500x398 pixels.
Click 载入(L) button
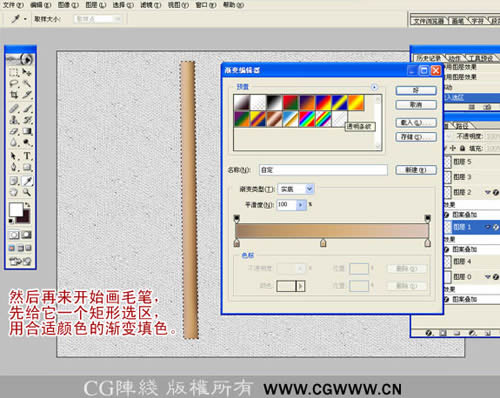tap(416, 123)
